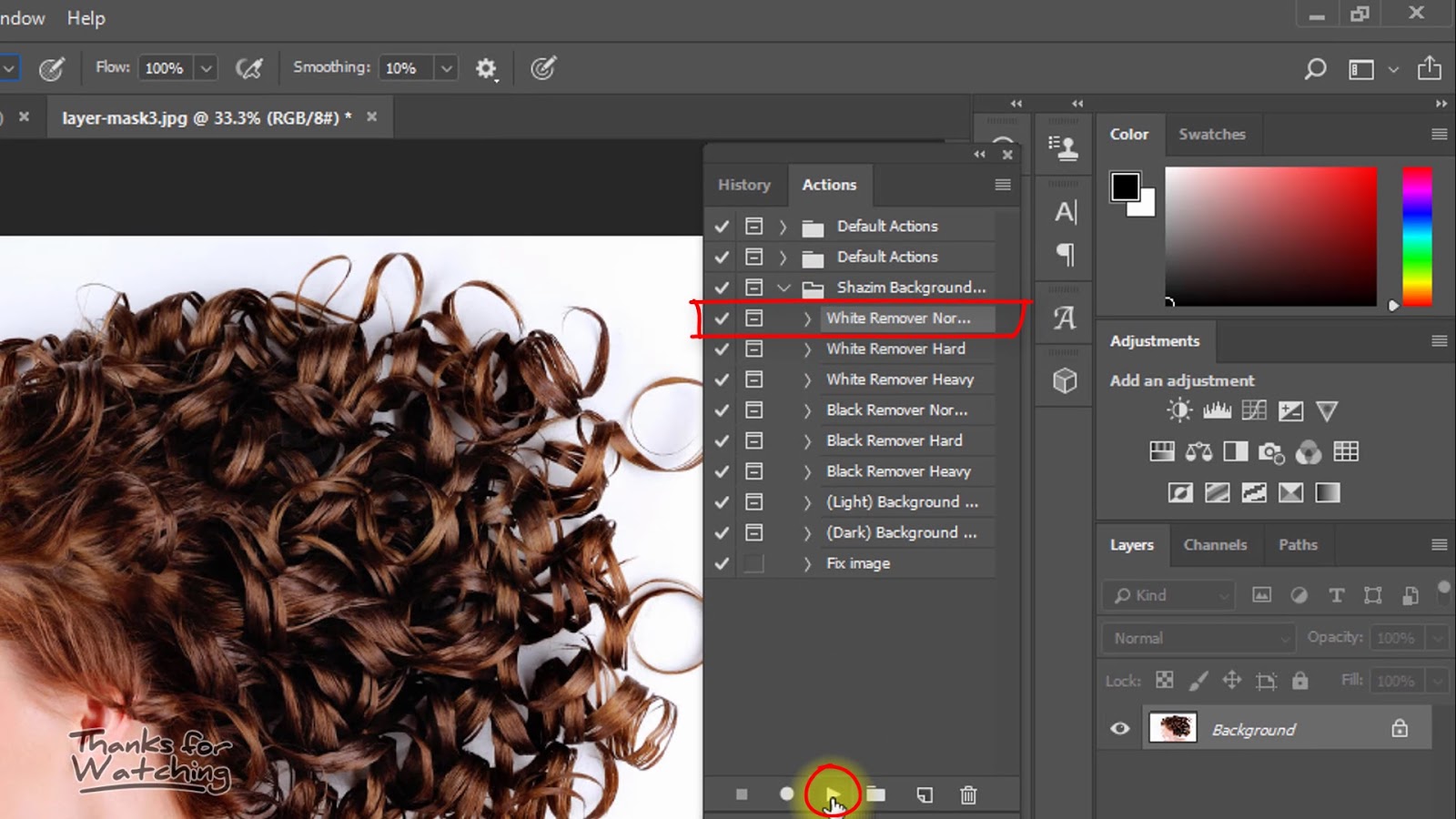
Task: Open the Search magnifier icon in options bar
Action: pos(1315,69)
